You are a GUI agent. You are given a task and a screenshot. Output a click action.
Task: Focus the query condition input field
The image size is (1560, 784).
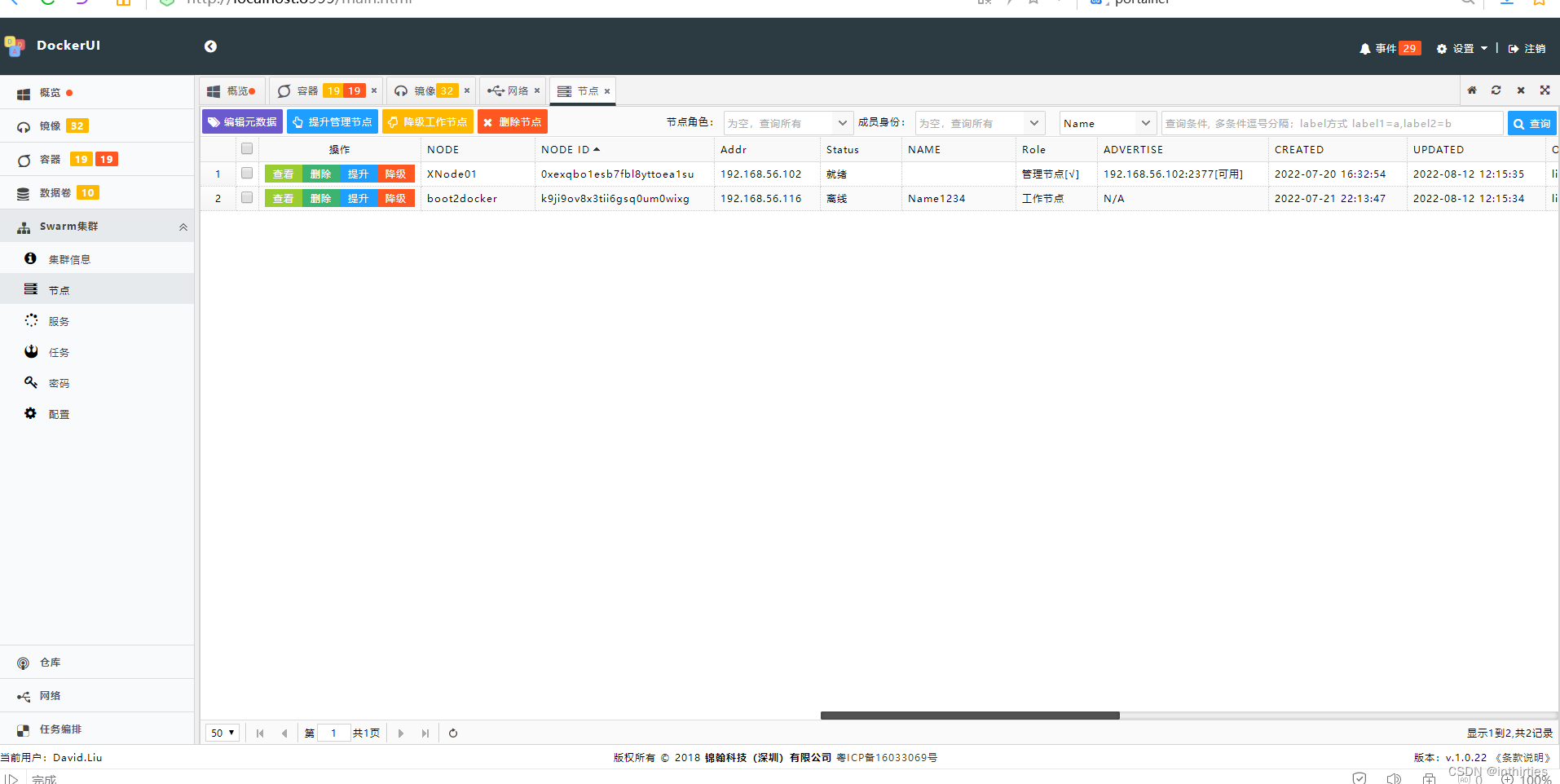click(1332, 123)
